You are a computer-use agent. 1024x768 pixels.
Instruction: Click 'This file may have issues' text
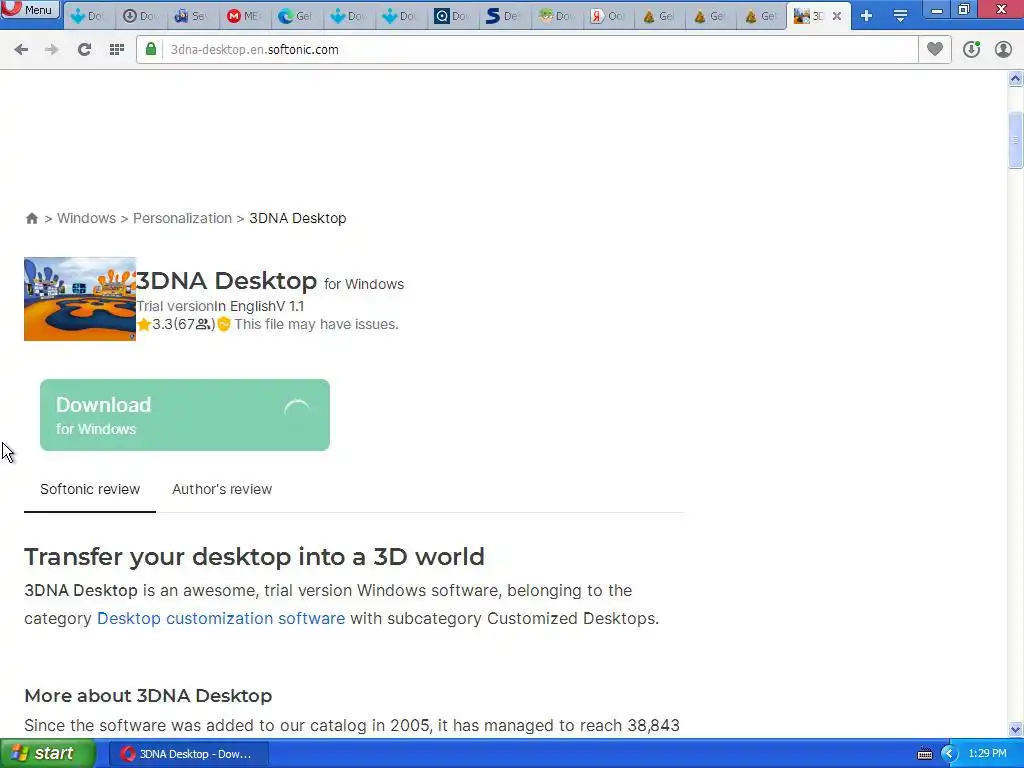click(x=317, y=324)
